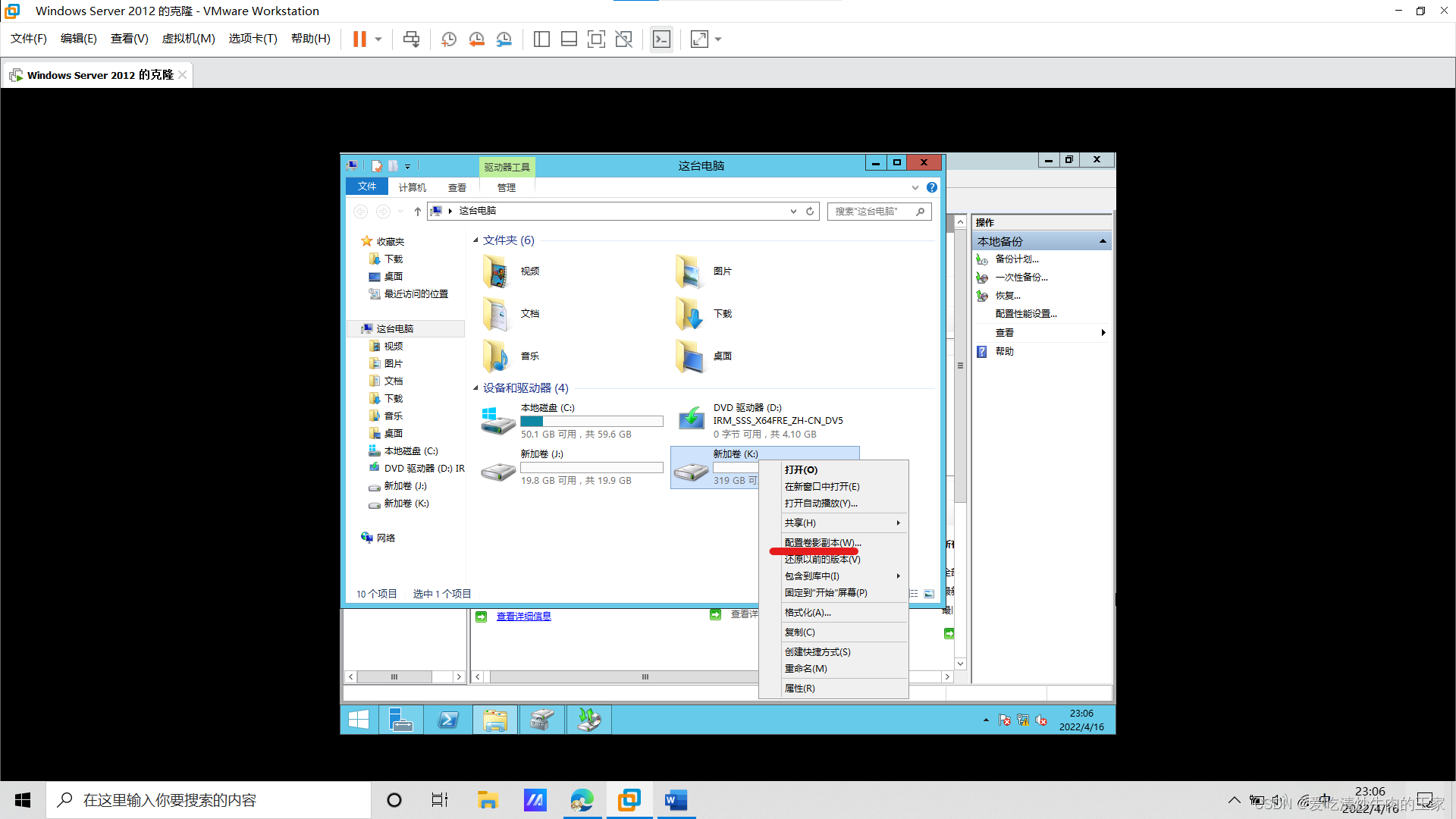Open VMware console view button
The width and height of the screenshot is (1456, 819).
[661, 39]
